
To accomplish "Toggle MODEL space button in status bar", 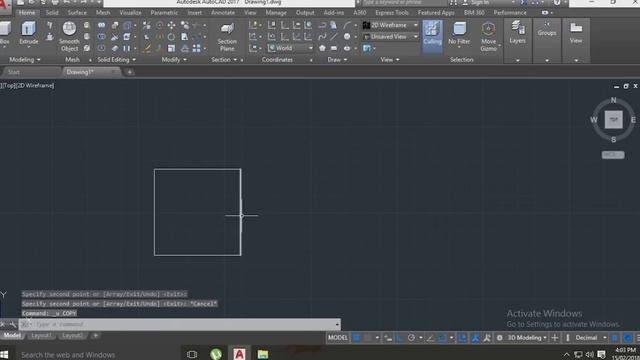I will pyautogui.click(x=338, y=338).
